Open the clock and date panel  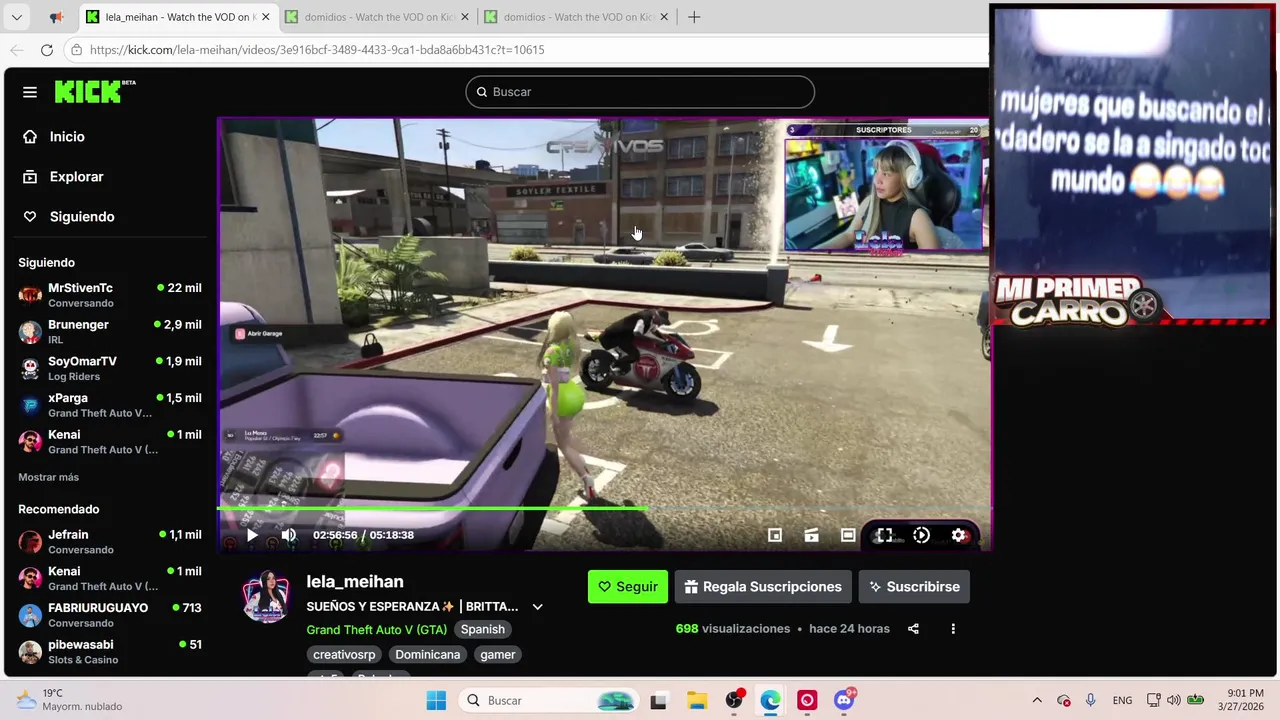[1243, 700]
